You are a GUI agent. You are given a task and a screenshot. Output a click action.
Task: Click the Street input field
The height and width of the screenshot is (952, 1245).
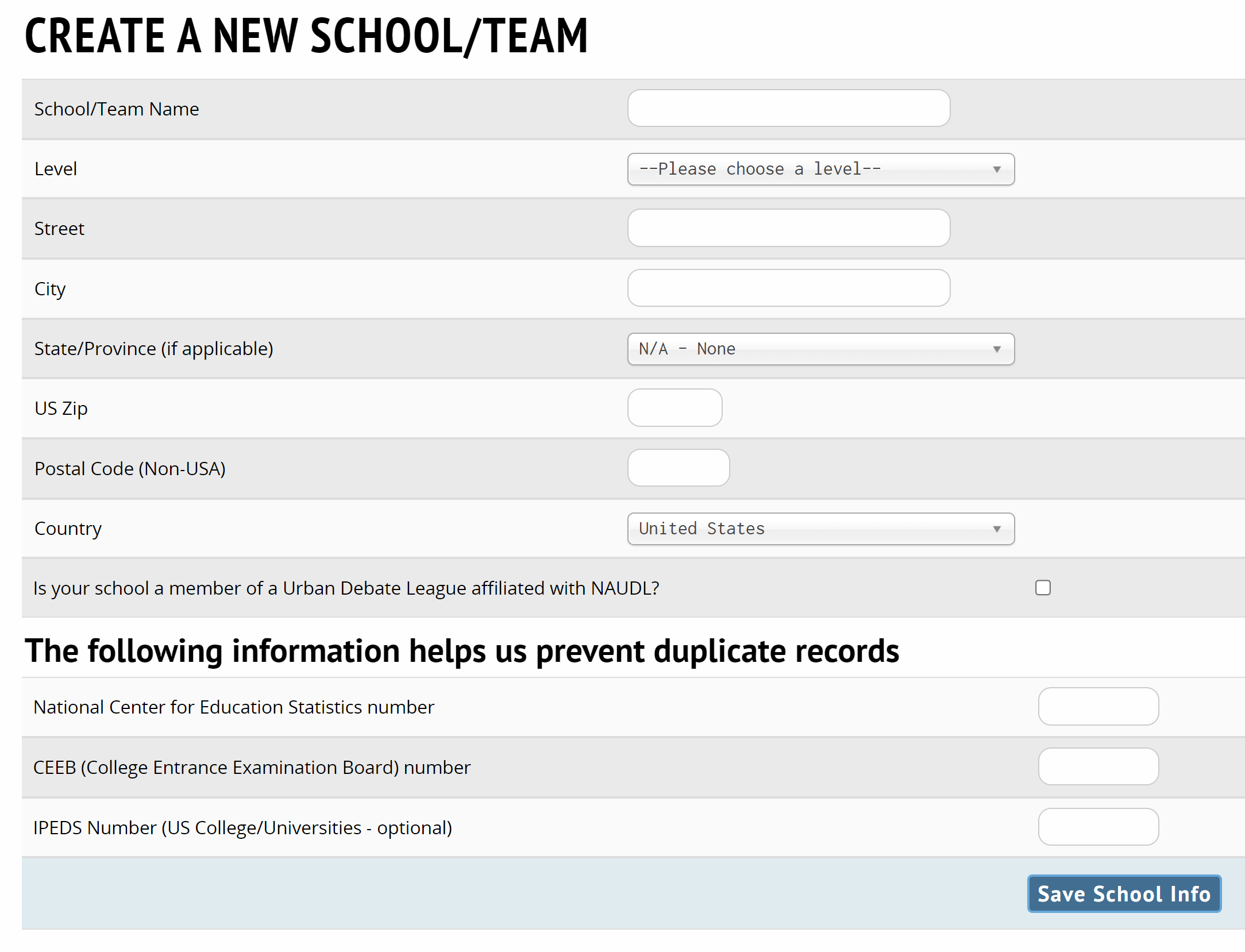tap(788, 228)
